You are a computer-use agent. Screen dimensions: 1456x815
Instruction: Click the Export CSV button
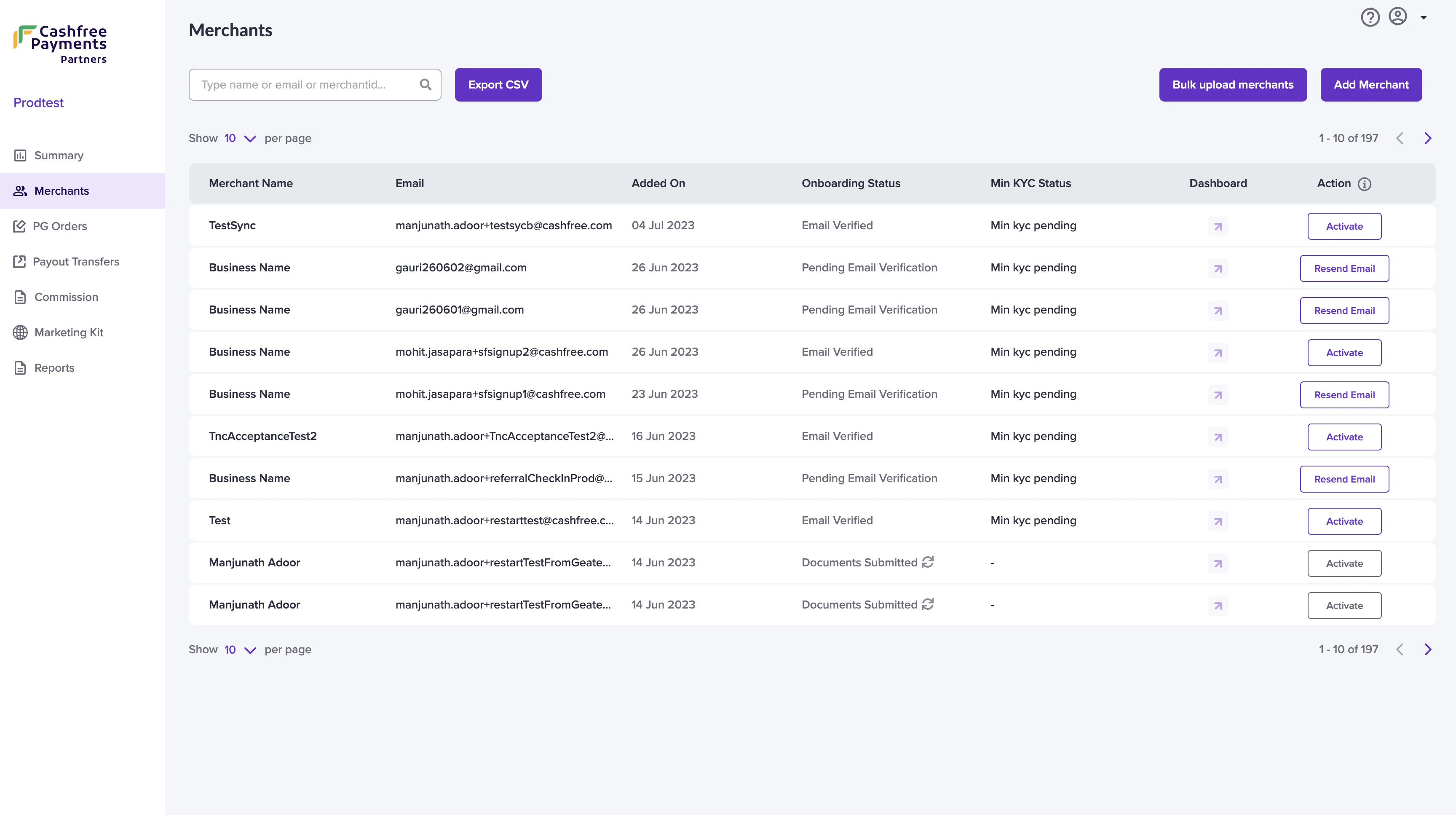coord(498,84)
